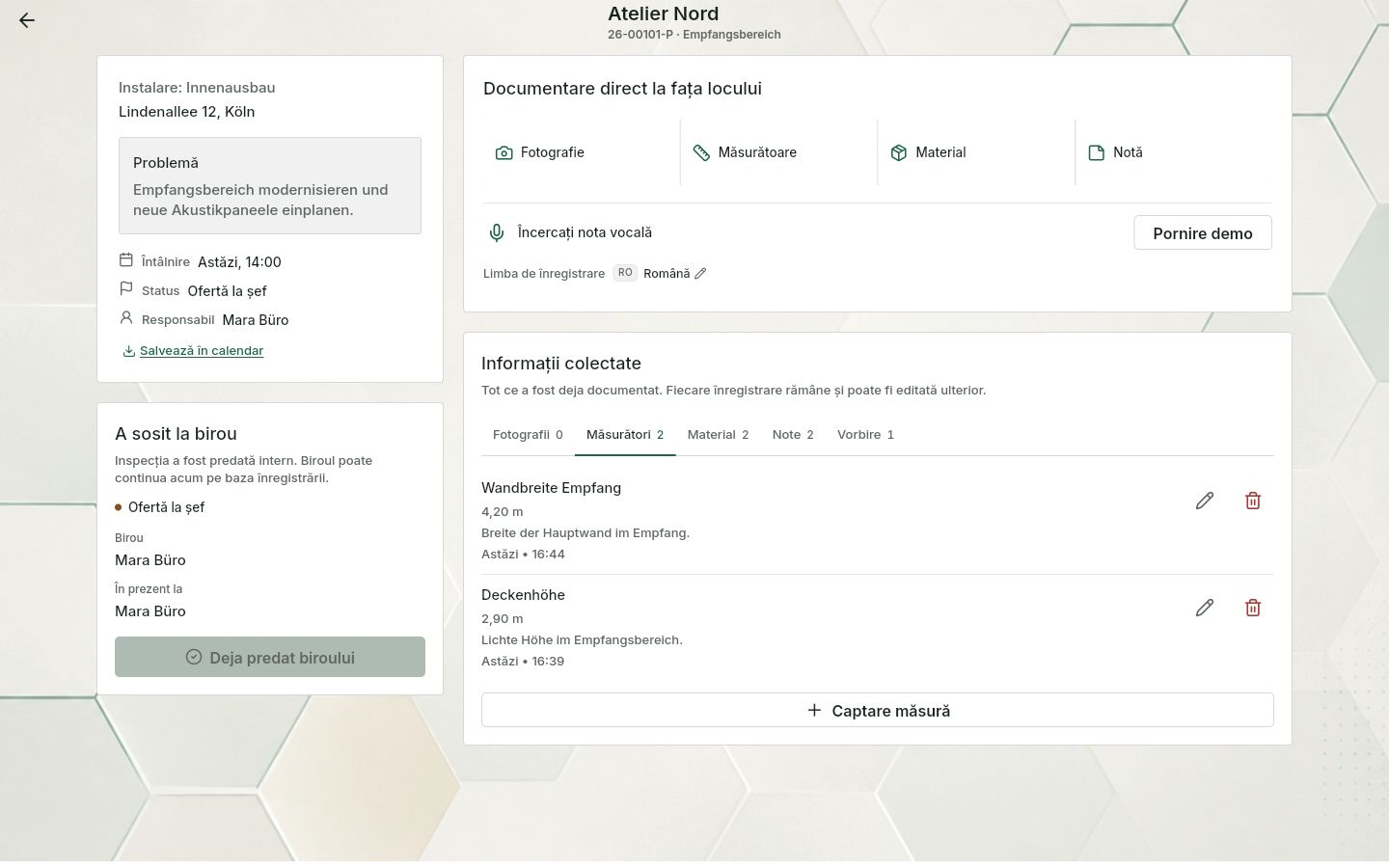This screenshot has width=1389, height=868.
Task: Delete the Wandbreite Empfang measurement
Action: click(x=1253, y=501)
